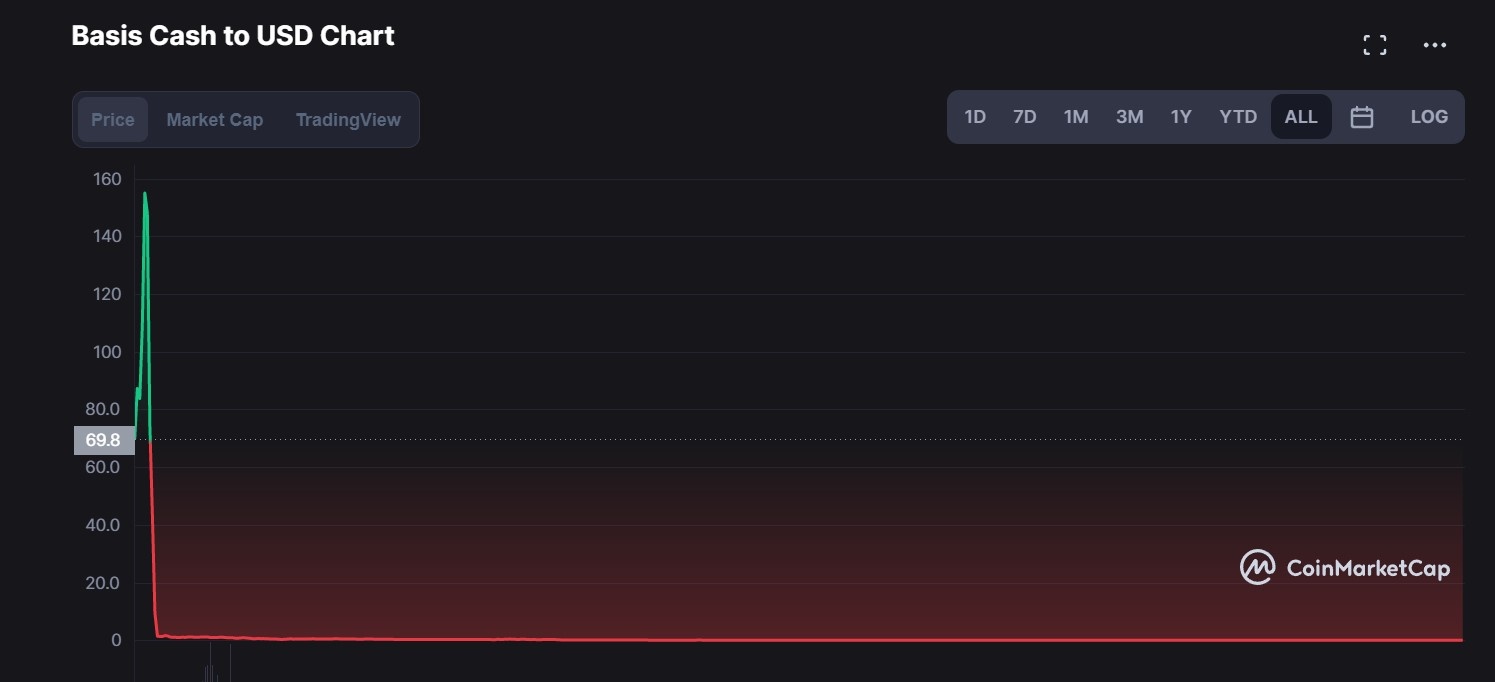Click the Basis Cash to USD Chart heading
This screenshot has height=682, width=1495.
(233, 36)
